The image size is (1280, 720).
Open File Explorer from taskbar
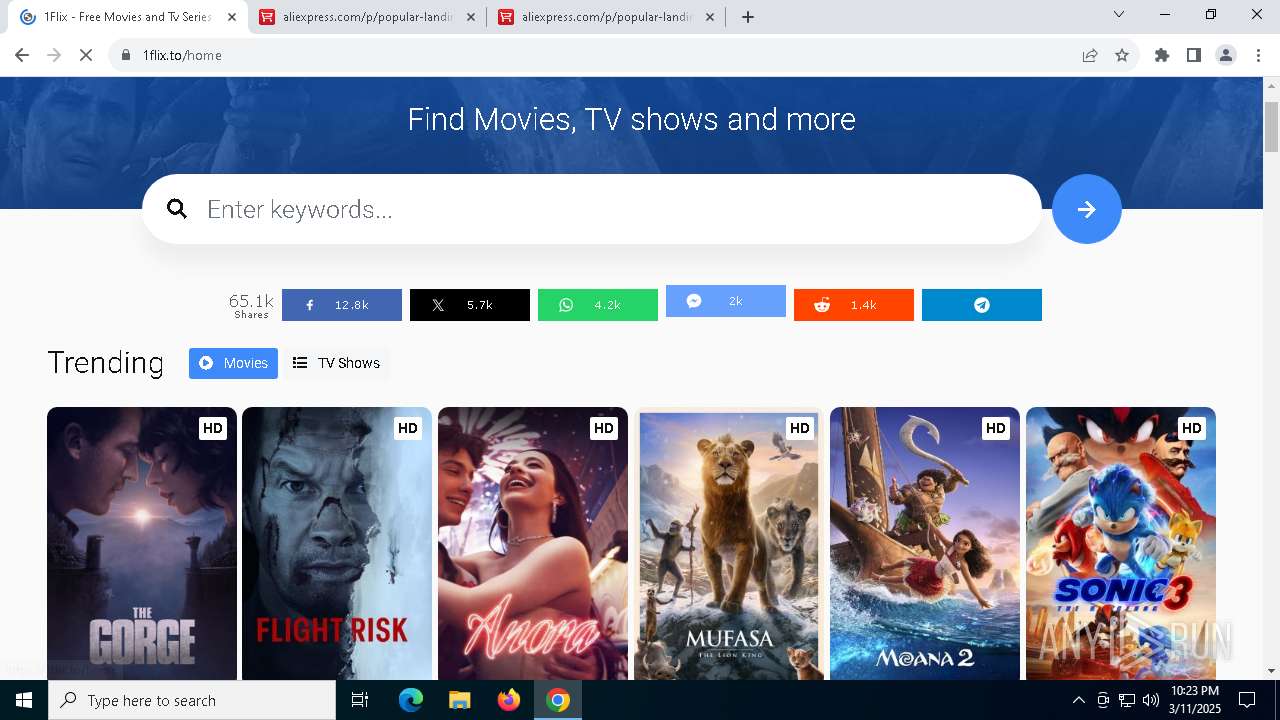point(459,700)
